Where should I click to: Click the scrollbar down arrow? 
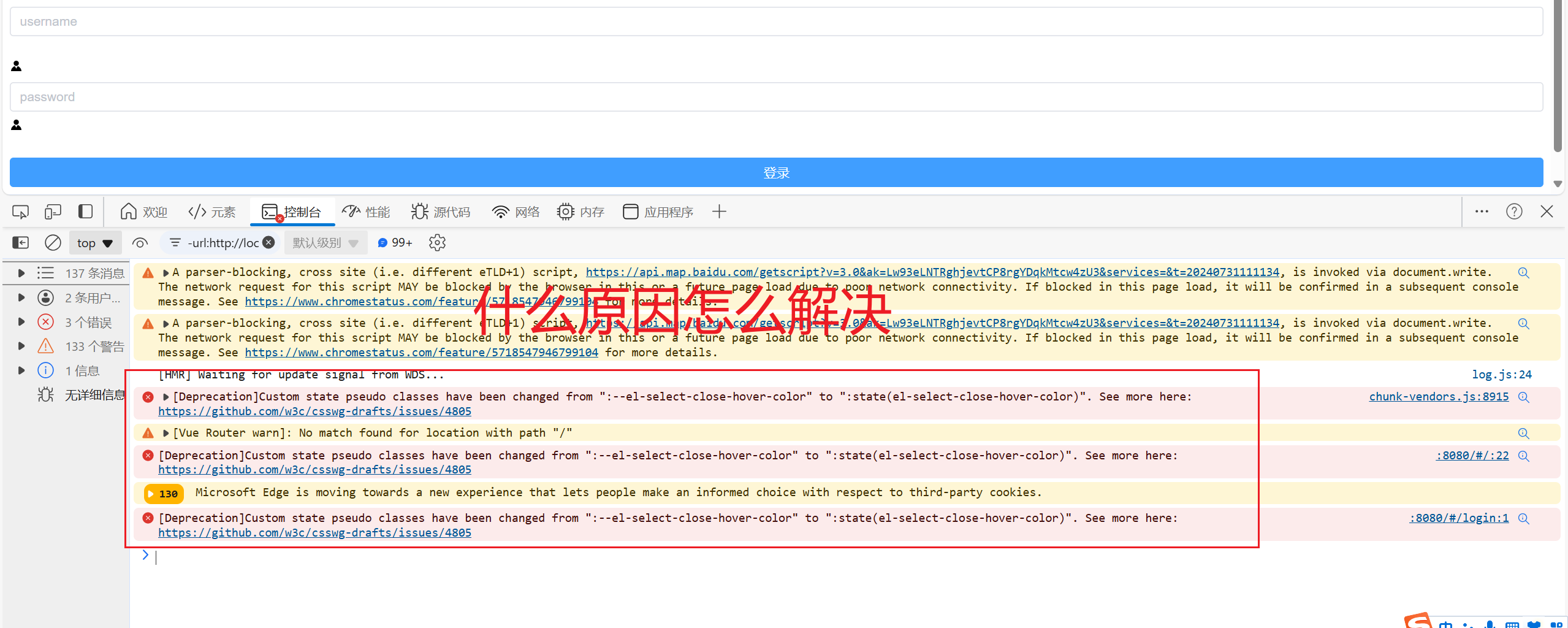[1558, 184]
